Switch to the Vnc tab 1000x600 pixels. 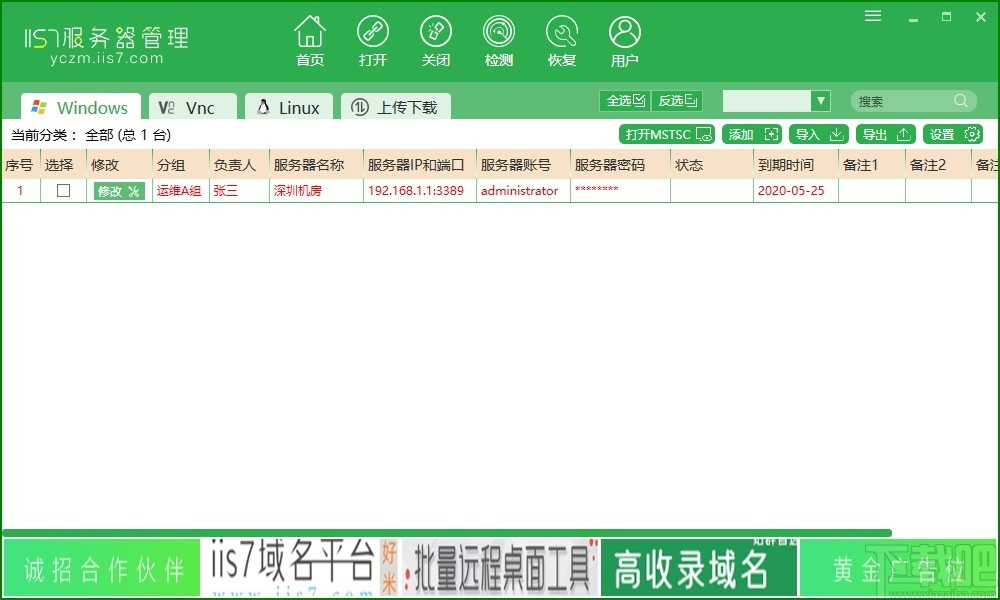point(192,106)
